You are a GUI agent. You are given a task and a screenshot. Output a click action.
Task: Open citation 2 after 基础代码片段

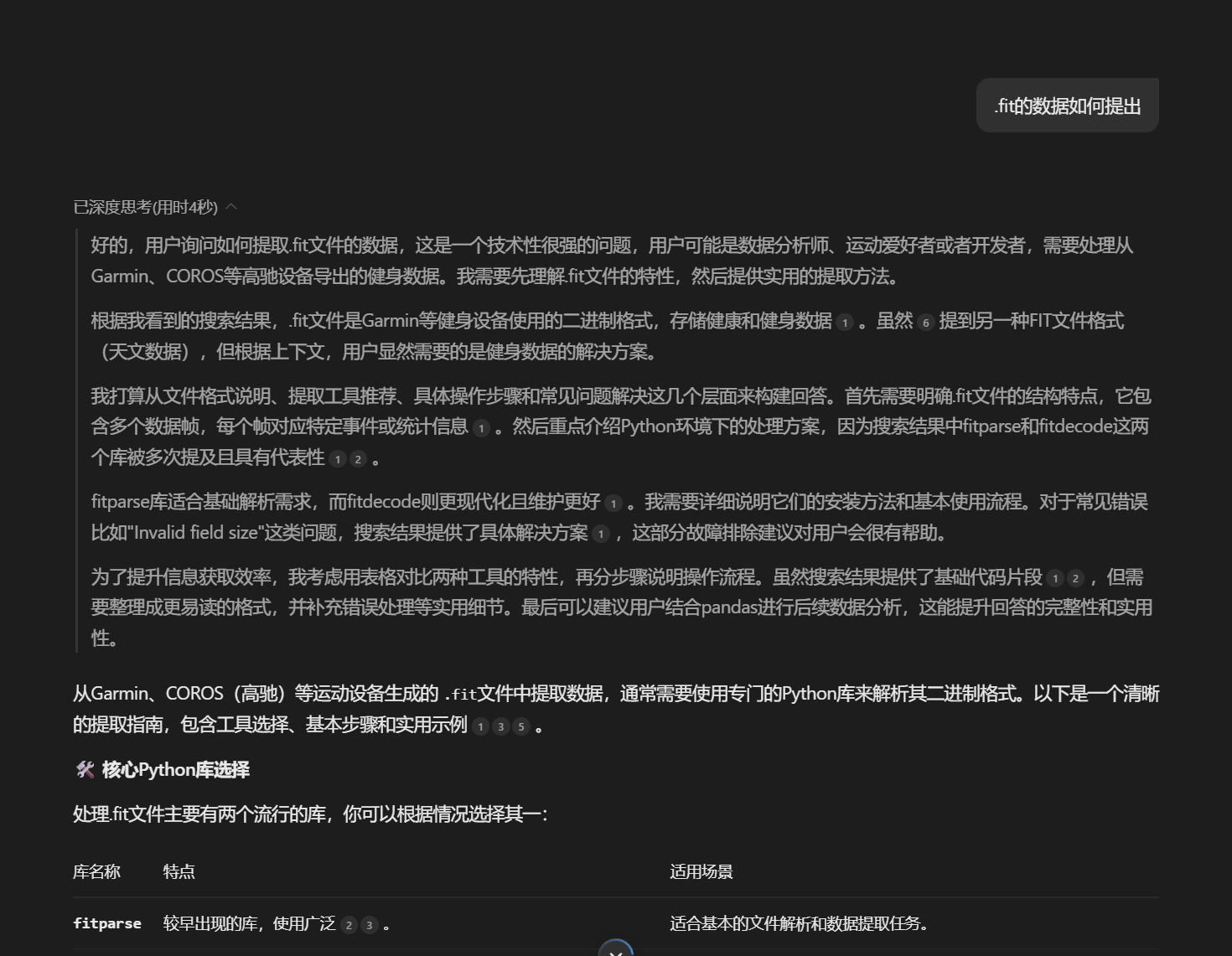(x=1075, y=578)
